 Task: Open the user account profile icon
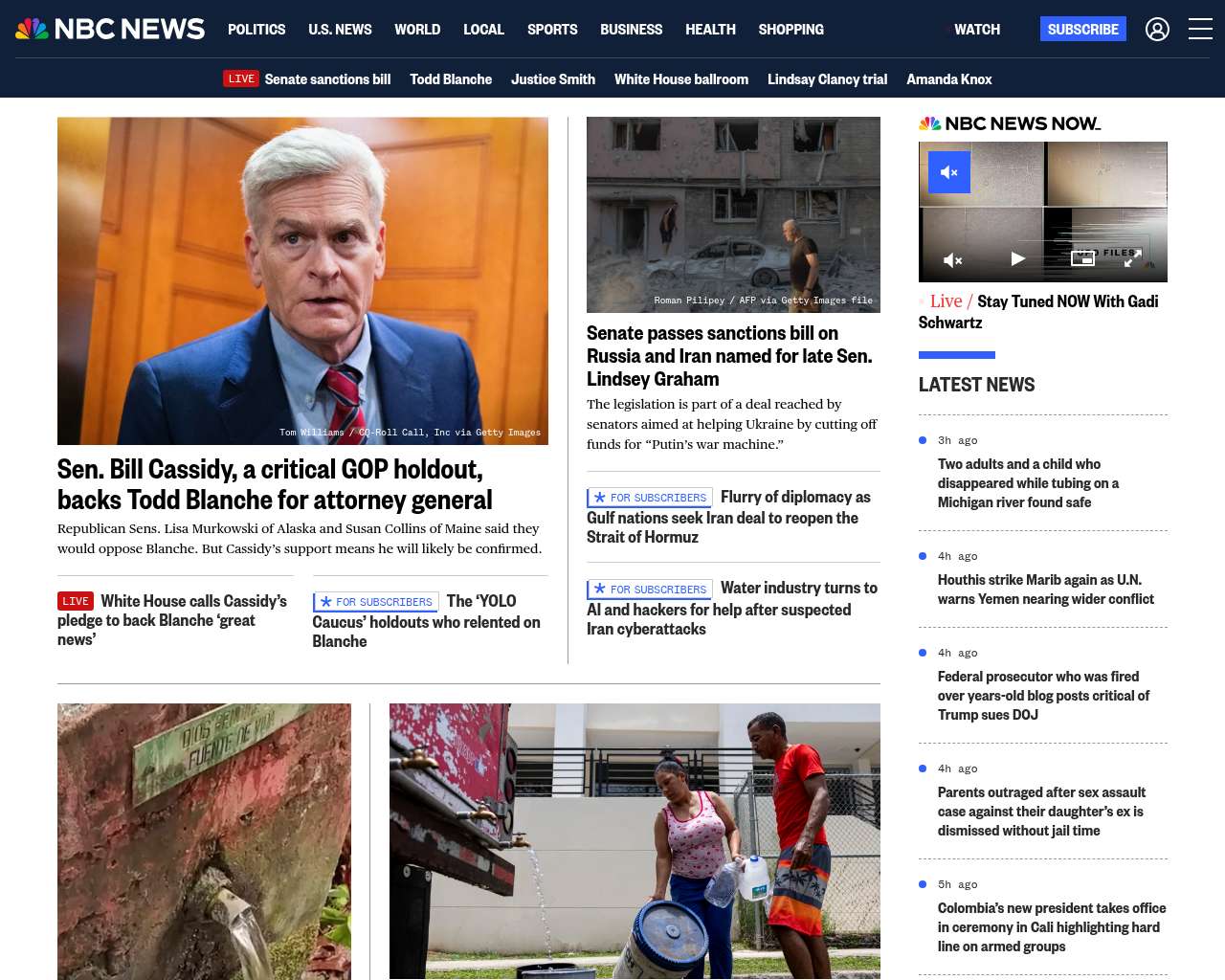click(x=1157, y=29)
